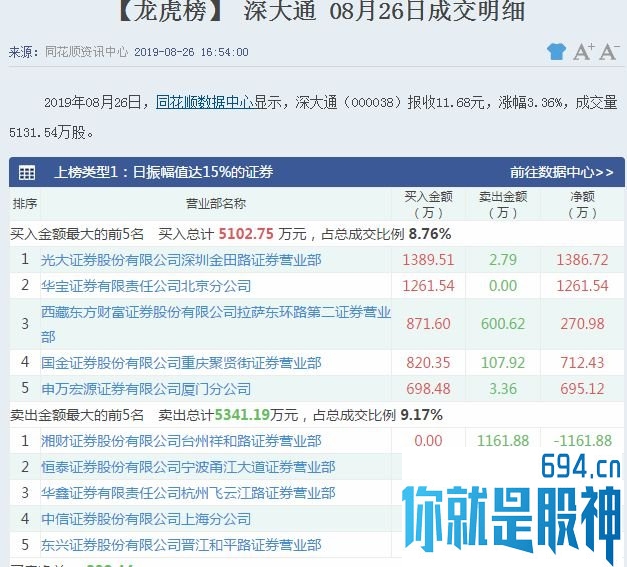Screen dimensions: 627x567
Task: Open 华宝证券北京分公司 link
Action: [146, 286]
